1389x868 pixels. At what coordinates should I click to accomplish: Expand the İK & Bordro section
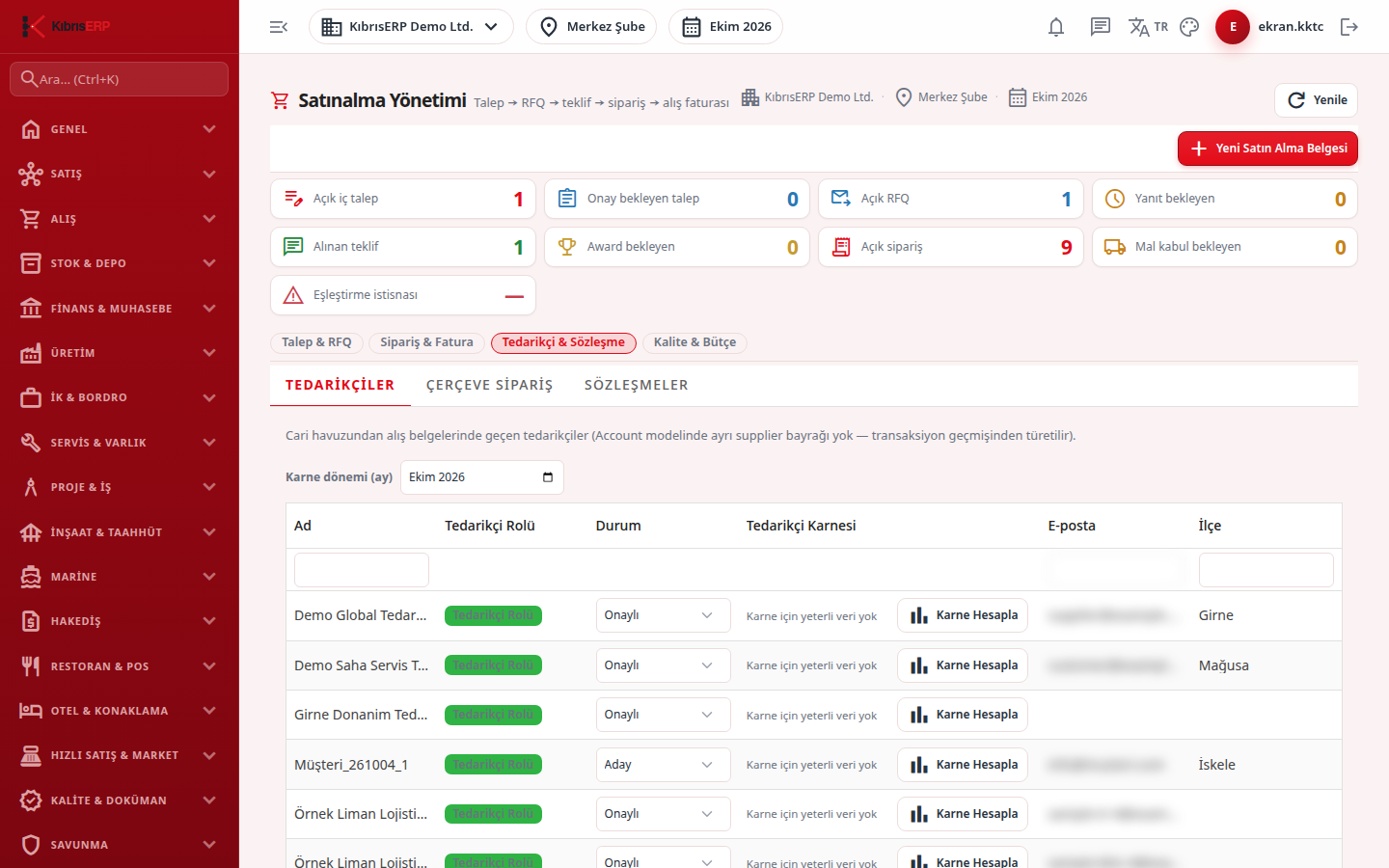(120, 397)
